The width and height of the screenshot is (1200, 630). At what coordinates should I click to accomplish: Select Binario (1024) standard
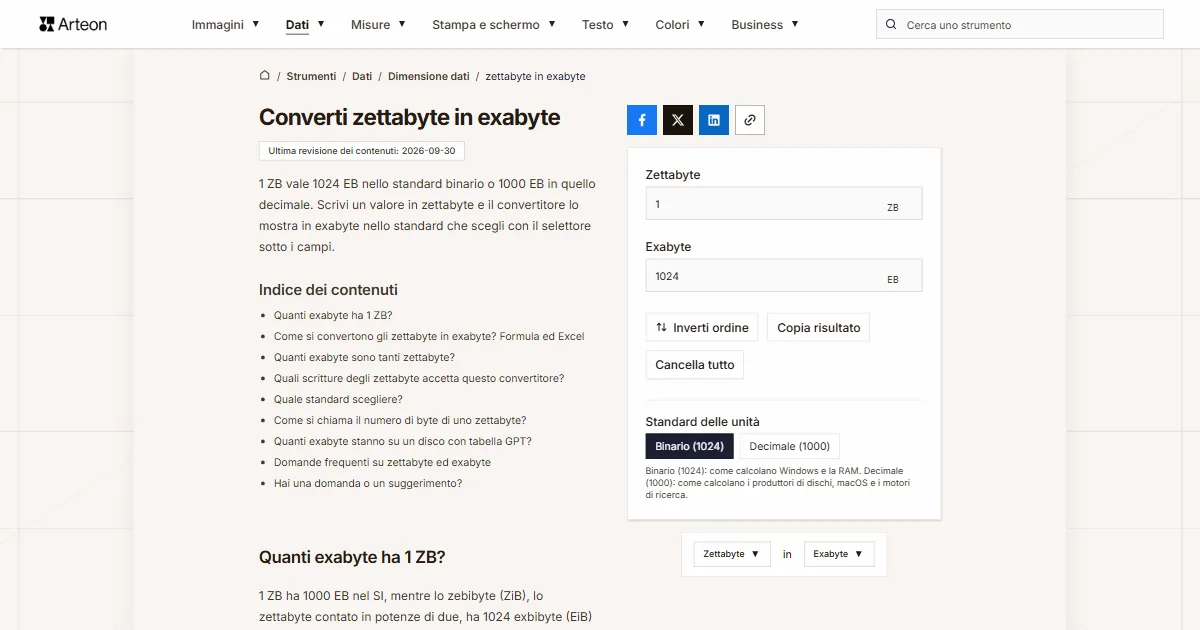690,446
